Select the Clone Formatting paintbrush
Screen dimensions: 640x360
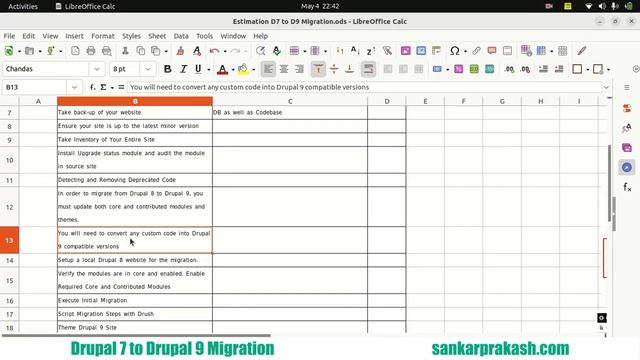180,51
